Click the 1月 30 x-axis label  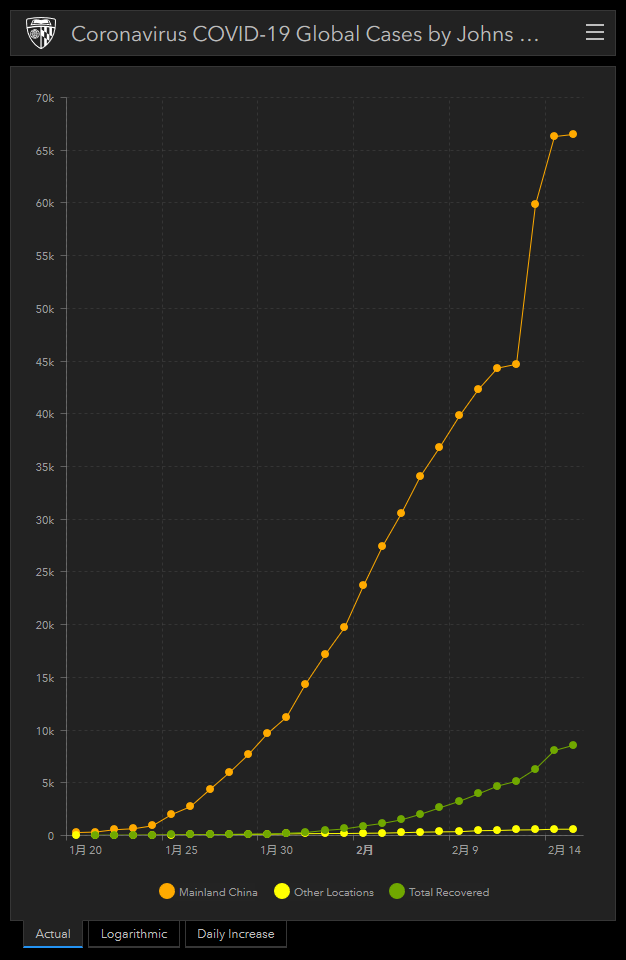coord(277,850)
